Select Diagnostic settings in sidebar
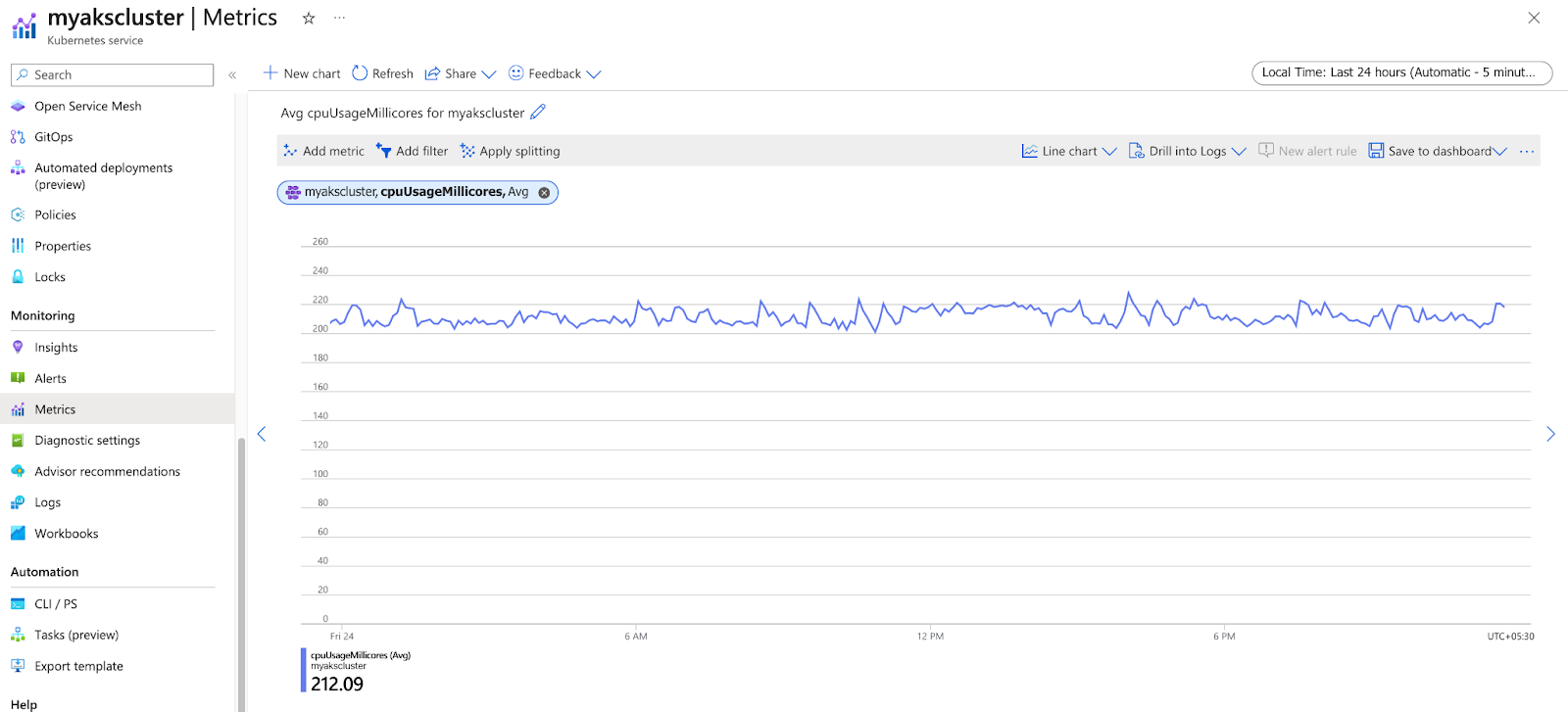The width and height of the screenshot is (1568, 712). [87, 441]
